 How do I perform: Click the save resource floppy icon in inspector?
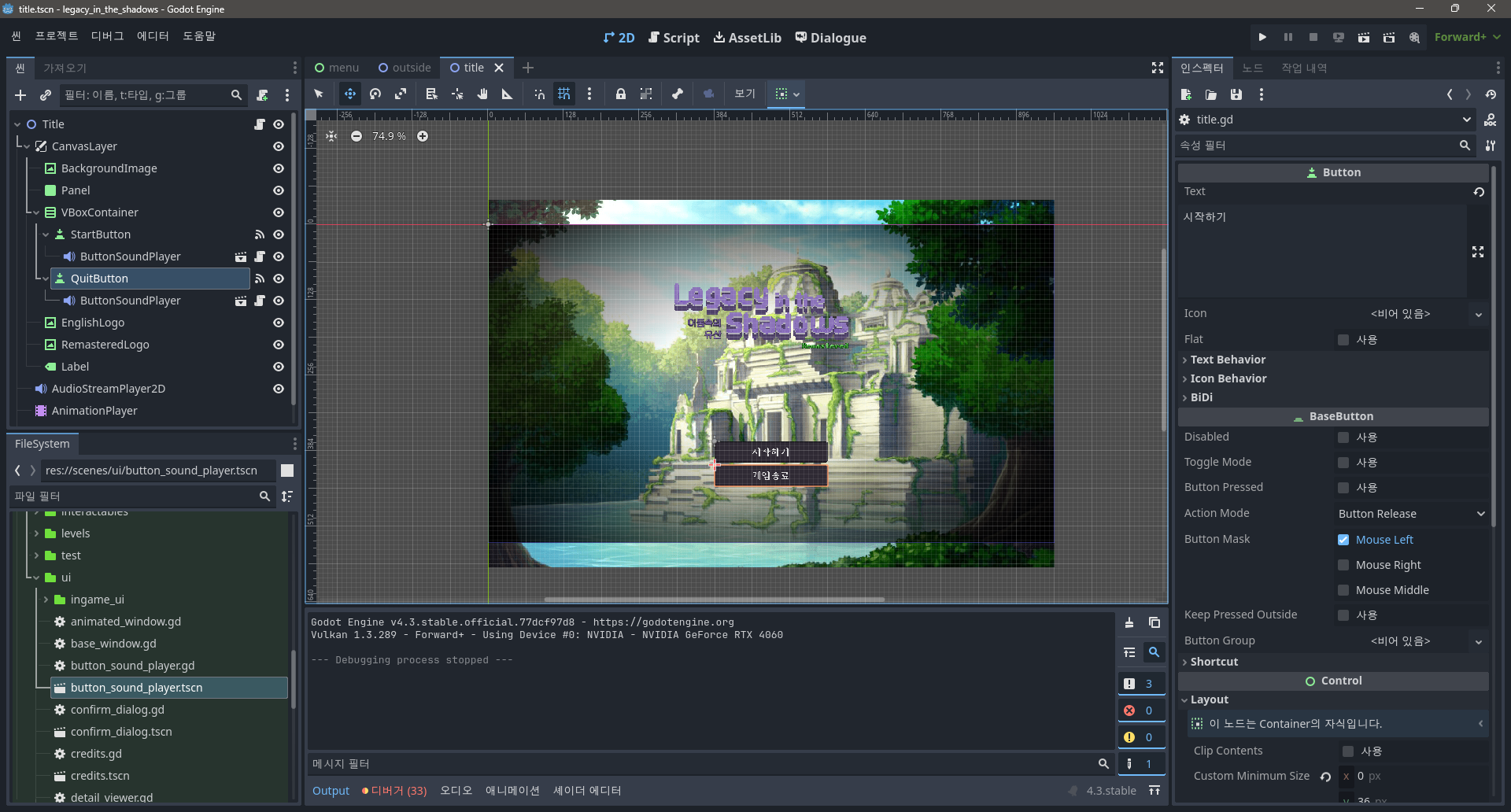[x=1236, y=94]
